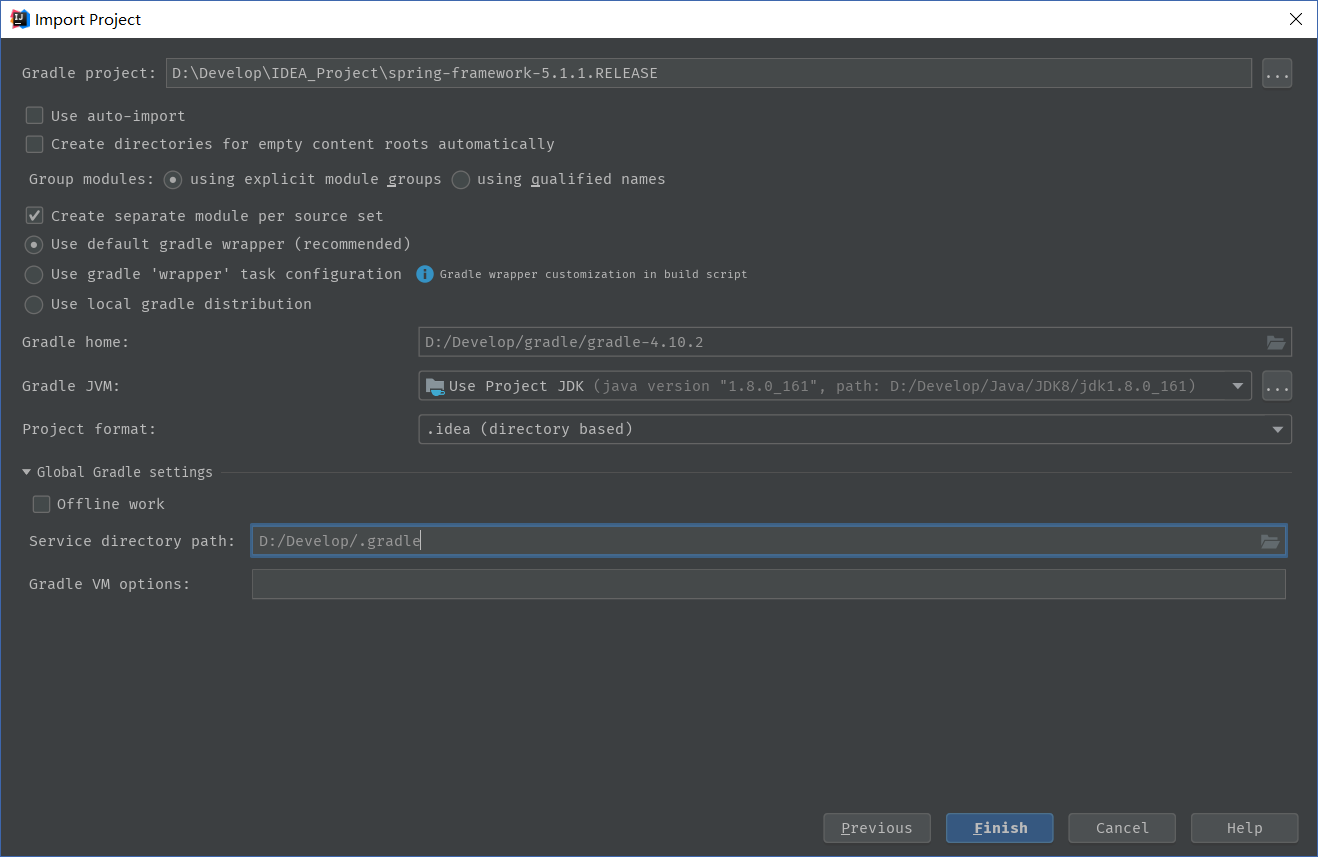Cancel the Import Project dialog
The height and width of the screenshot is (857, 1318).
1122,828
